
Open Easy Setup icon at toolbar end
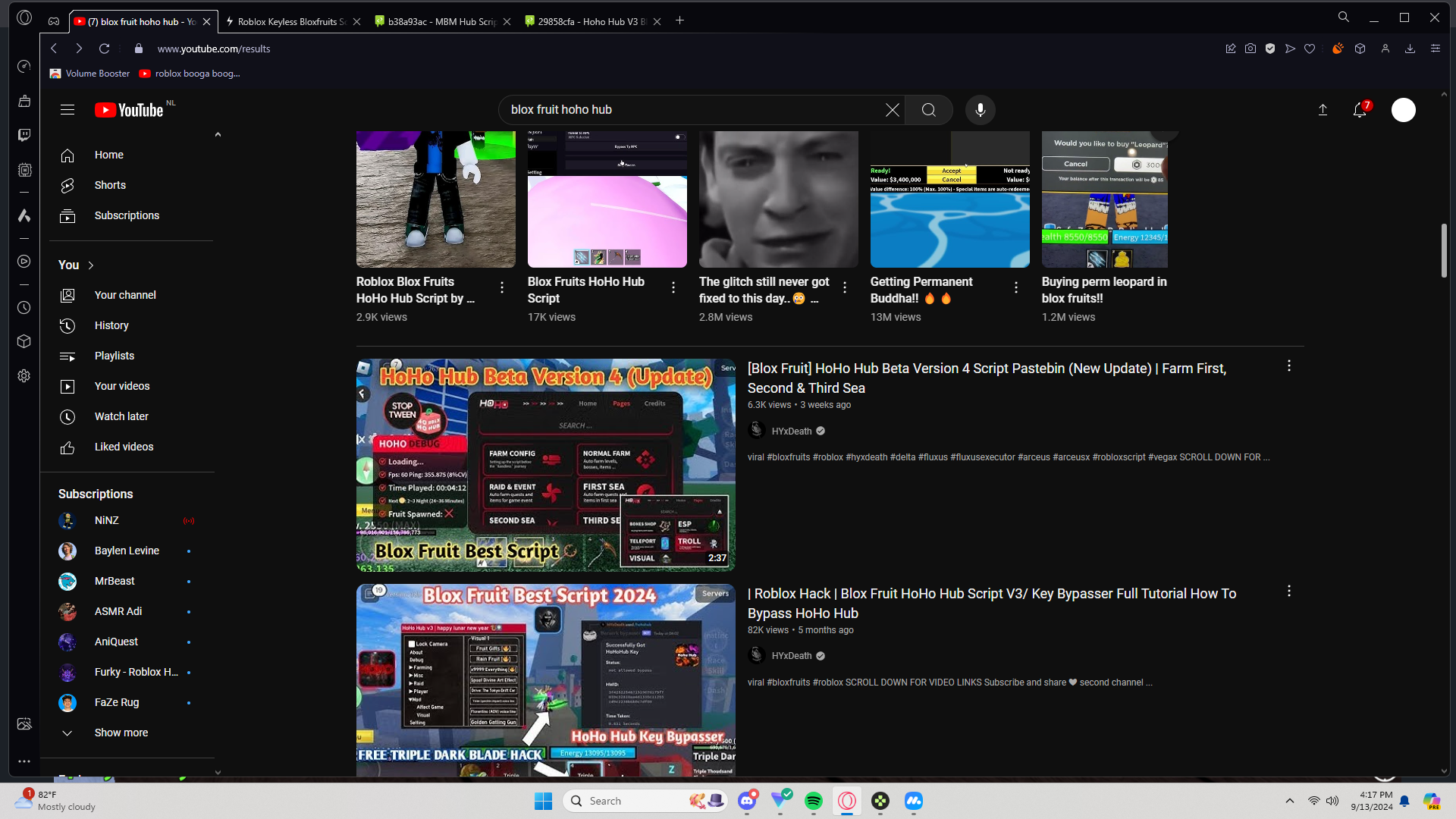[x=1436, y=49]
